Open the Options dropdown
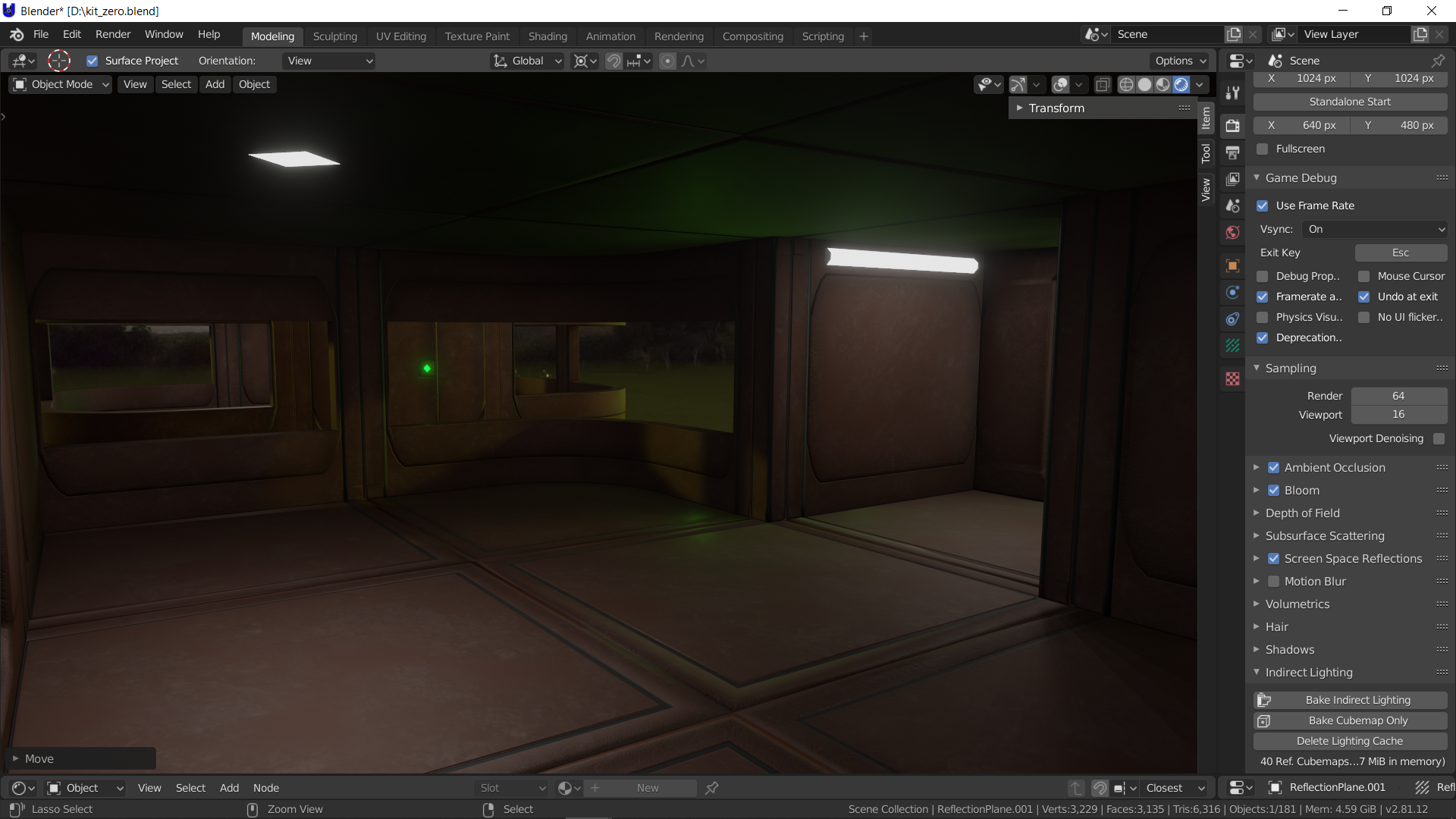Viewport: 1456px width, 819px height. click(1180, 61)
